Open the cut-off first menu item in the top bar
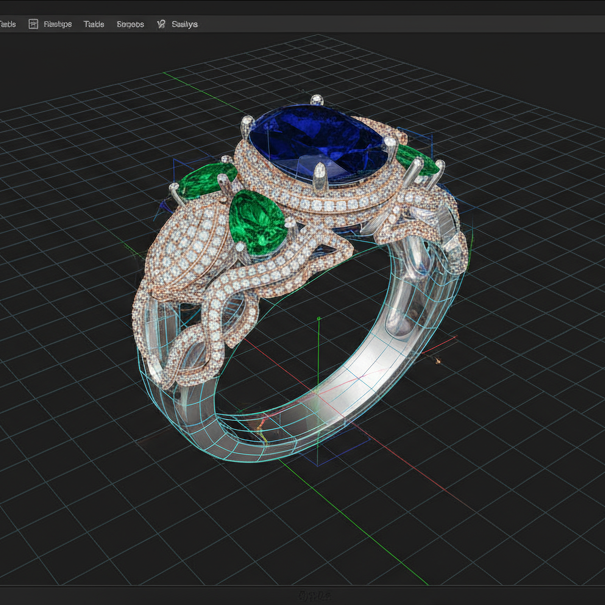605x605 pixels. point(8,24)
